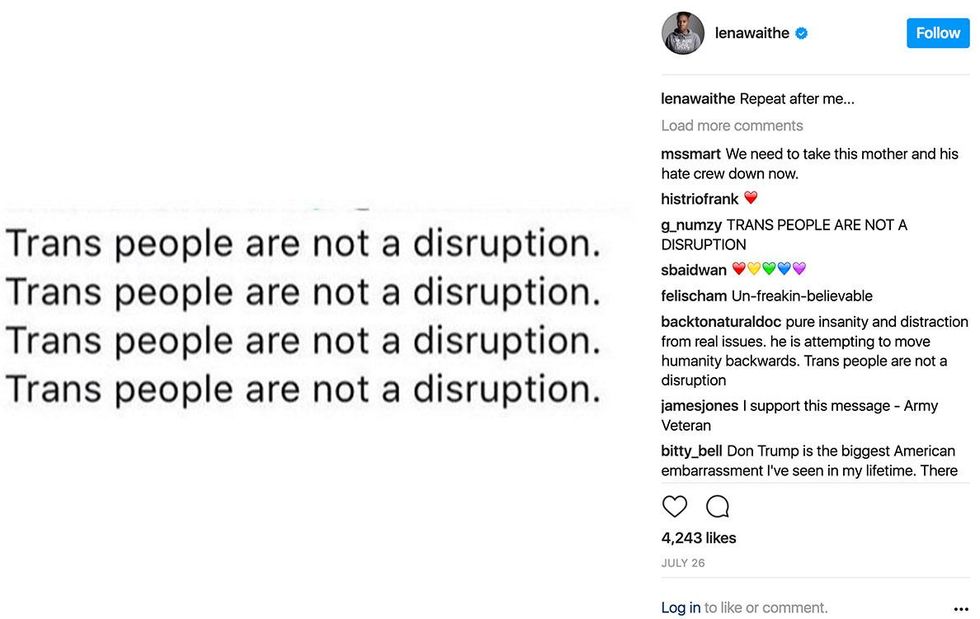Like the post using the heart icon
Screen dimensions: 980x619
pyautogui.click(x=675, y=507)
